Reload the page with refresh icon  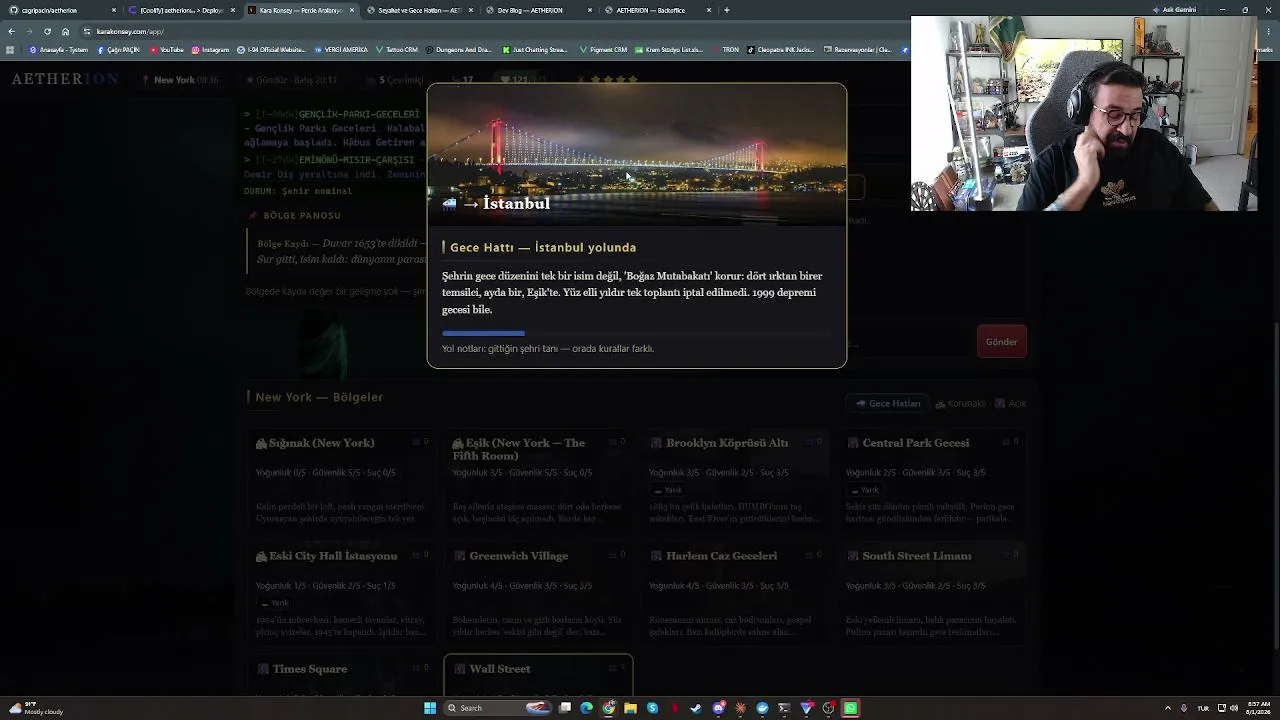click(47, 31)
